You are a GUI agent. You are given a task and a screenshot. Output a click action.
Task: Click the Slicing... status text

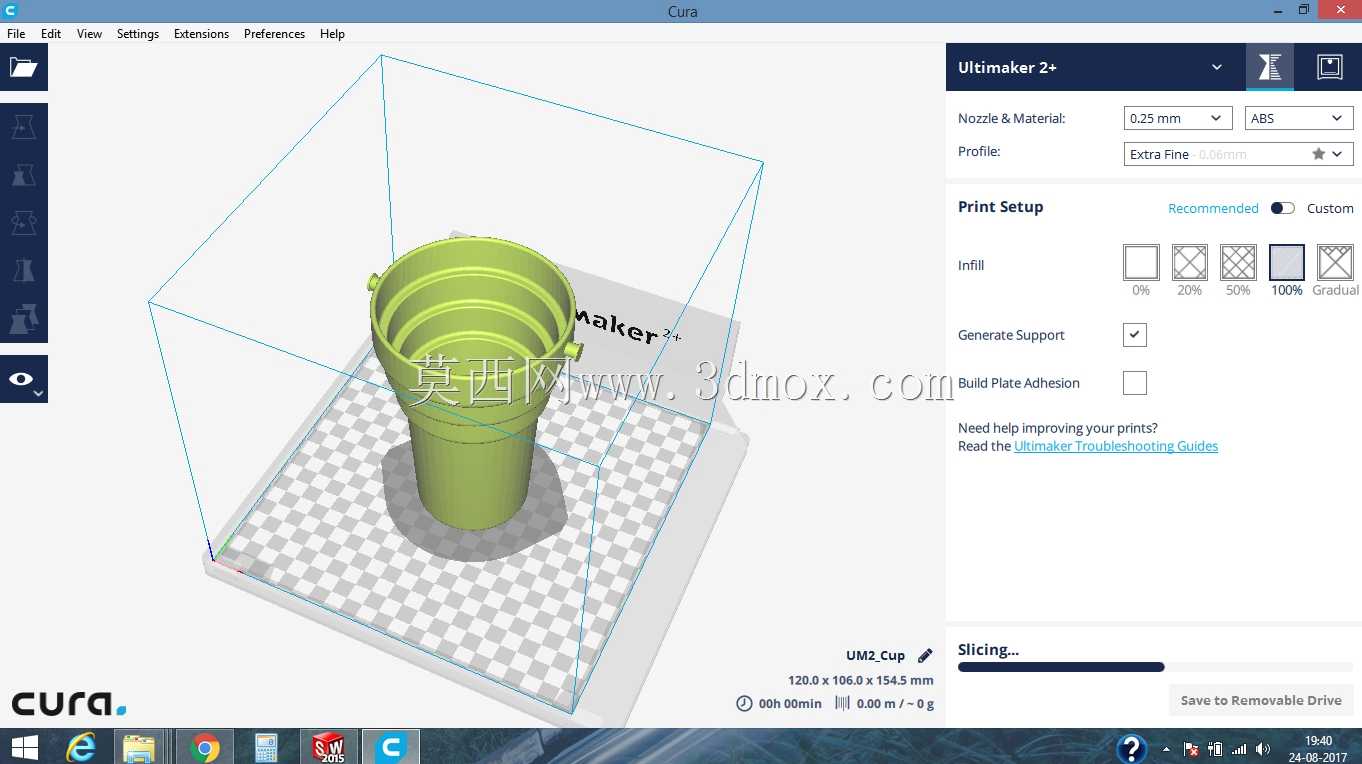point(988,650)
